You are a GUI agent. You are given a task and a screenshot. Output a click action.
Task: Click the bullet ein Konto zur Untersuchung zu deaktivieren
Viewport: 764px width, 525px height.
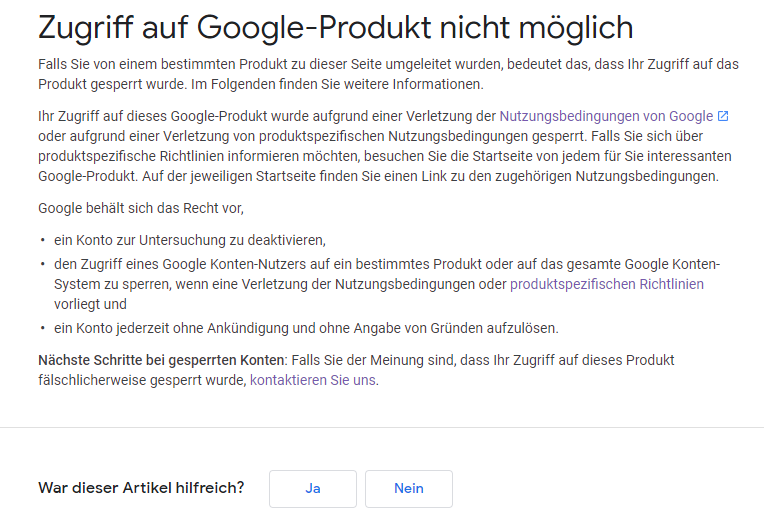tap(190, 240)
